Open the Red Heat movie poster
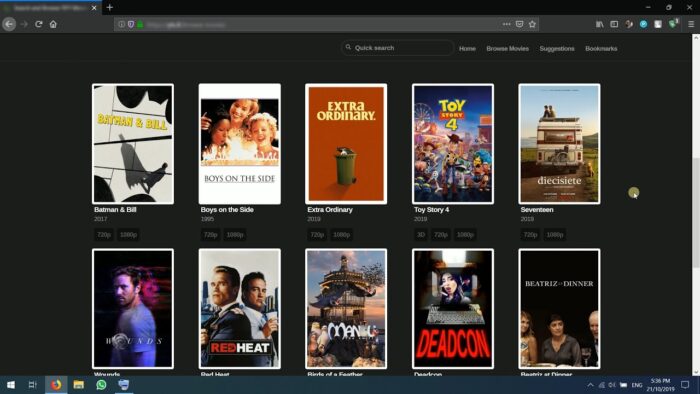Image resolution: width=700 pixels, height=394 pixels. coord(240,309)
